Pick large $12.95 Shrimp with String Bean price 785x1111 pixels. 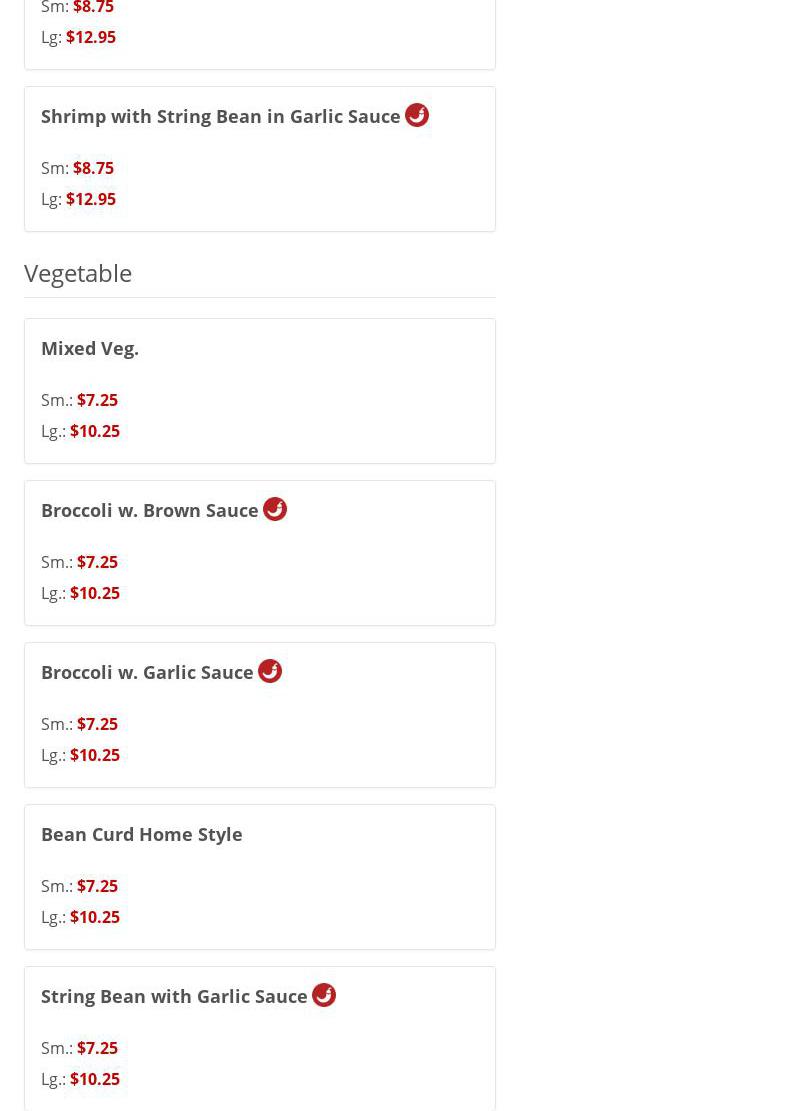tap(90, 199)
